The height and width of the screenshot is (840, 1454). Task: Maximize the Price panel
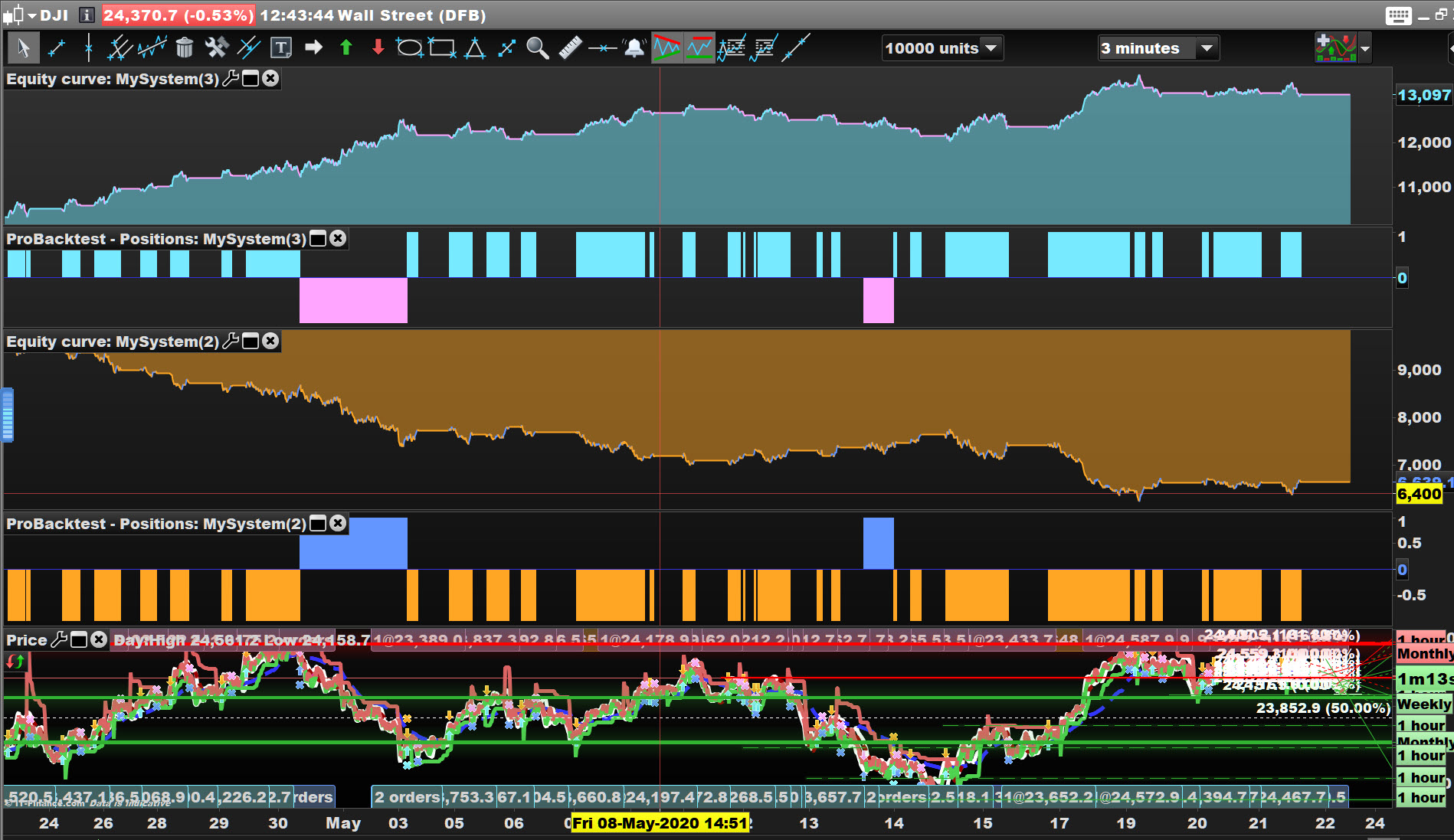pyautogui.click(x=79, y=640)
